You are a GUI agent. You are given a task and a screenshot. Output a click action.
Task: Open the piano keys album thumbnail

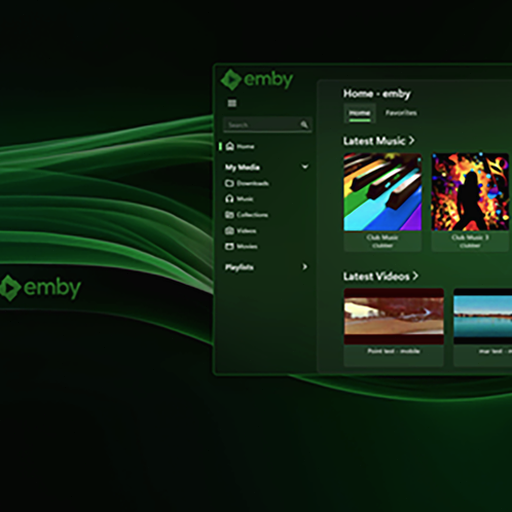383,192
